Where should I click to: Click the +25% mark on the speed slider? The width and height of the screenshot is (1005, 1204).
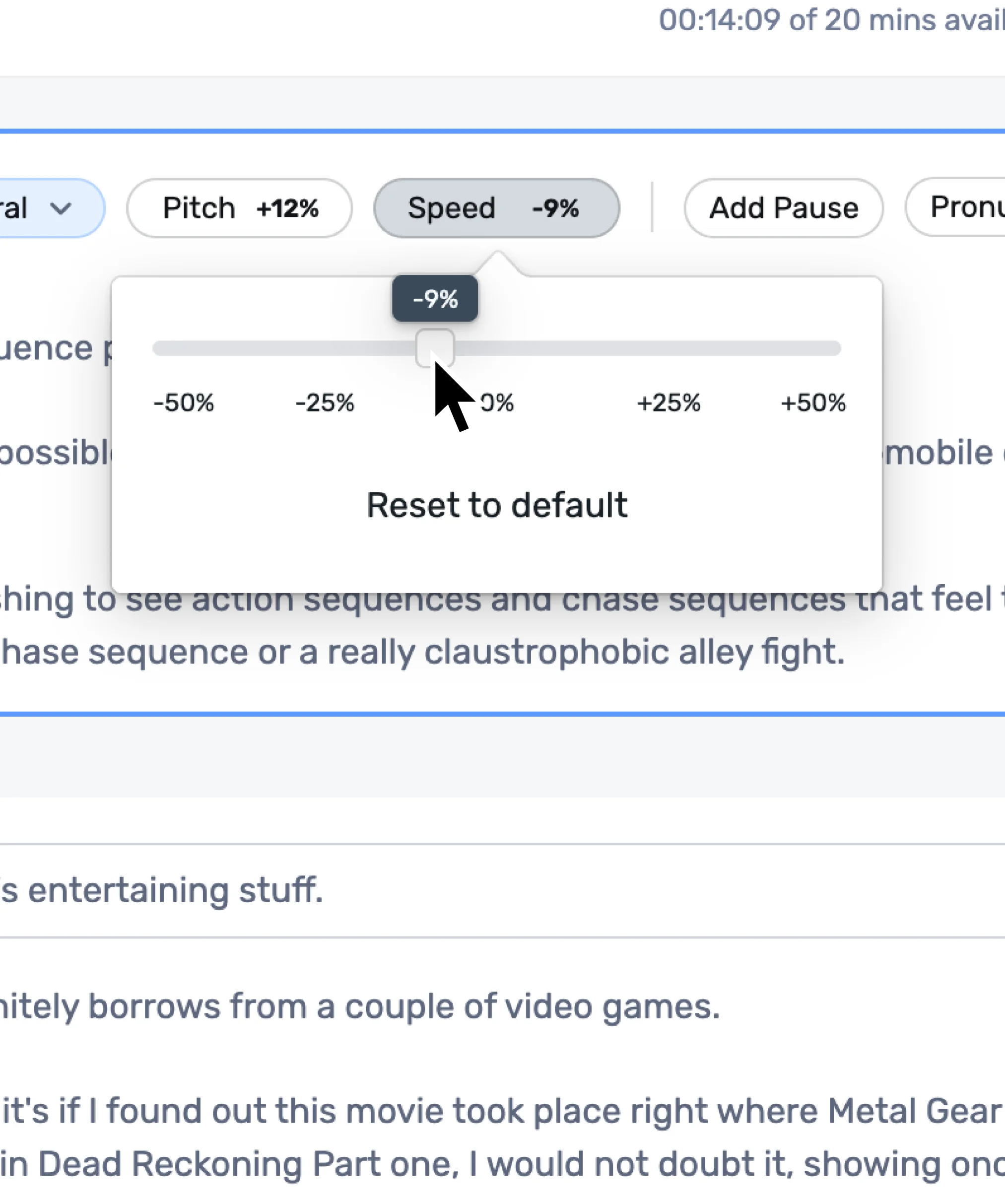670,403
